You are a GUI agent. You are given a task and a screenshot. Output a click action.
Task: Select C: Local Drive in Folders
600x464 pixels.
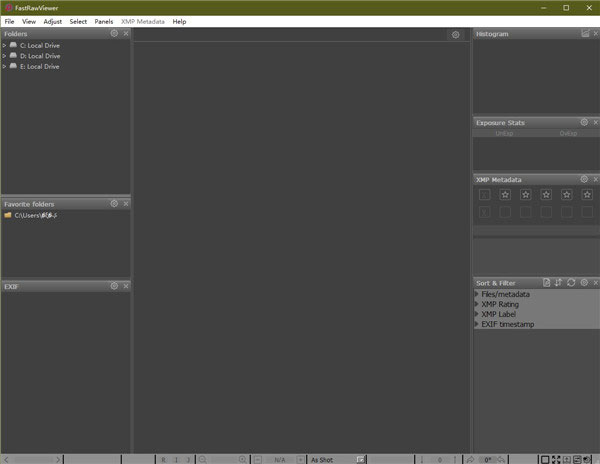(x=40, y=45)
